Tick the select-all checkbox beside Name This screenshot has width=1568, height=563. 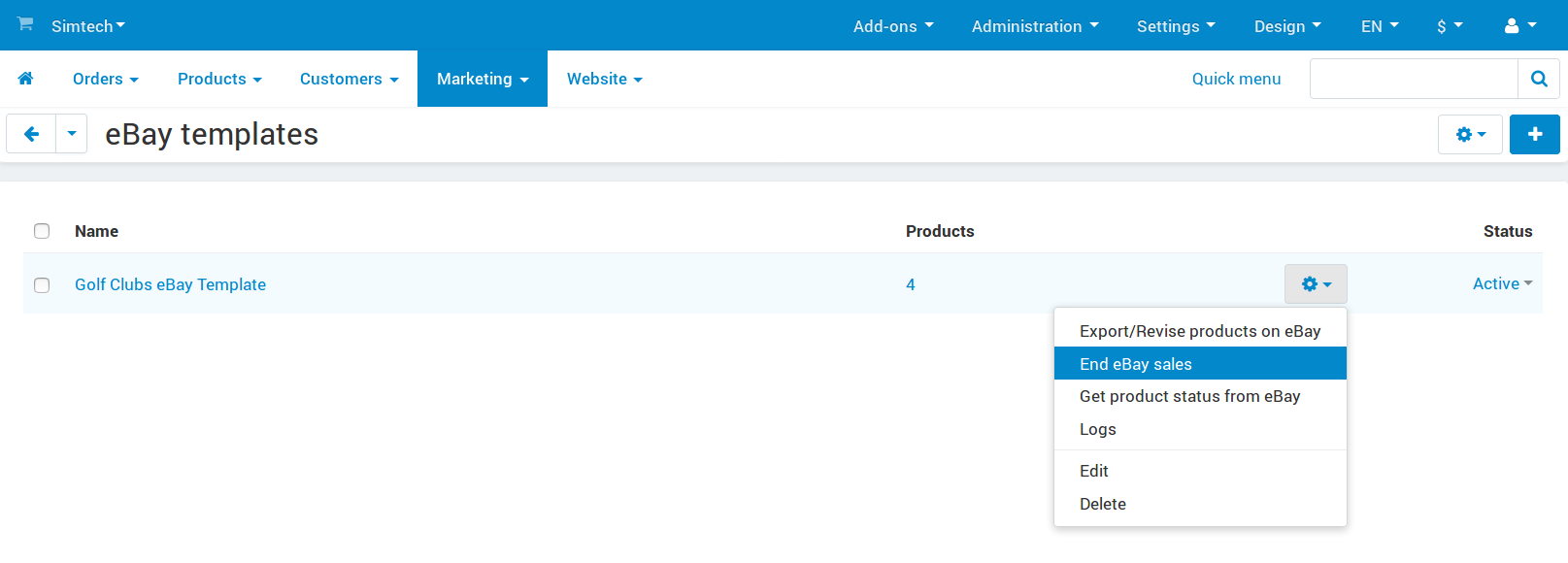point(42,231)
